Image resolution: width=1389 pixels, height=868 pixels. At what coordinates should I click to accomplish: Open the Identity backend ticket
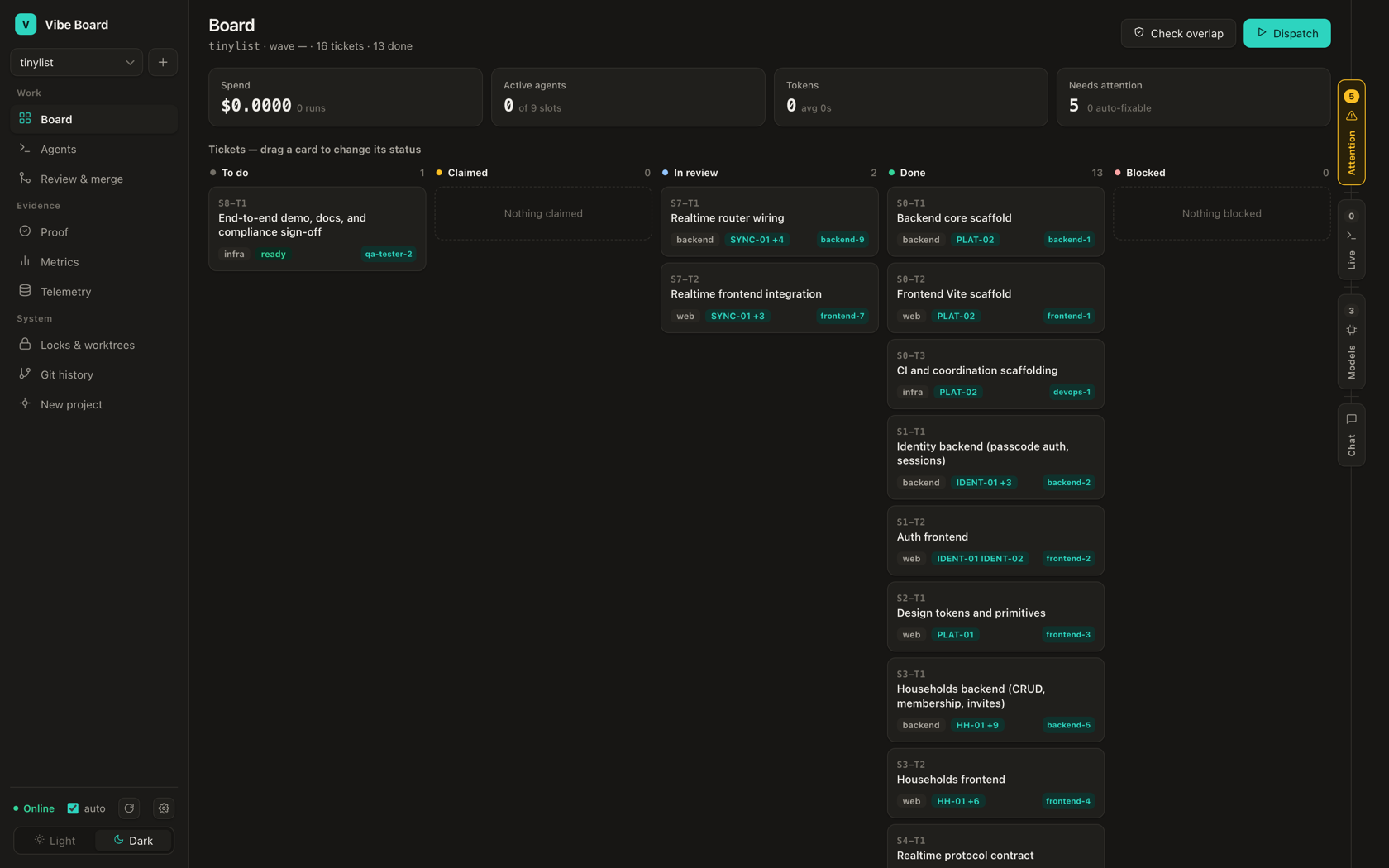click(995, 457)
